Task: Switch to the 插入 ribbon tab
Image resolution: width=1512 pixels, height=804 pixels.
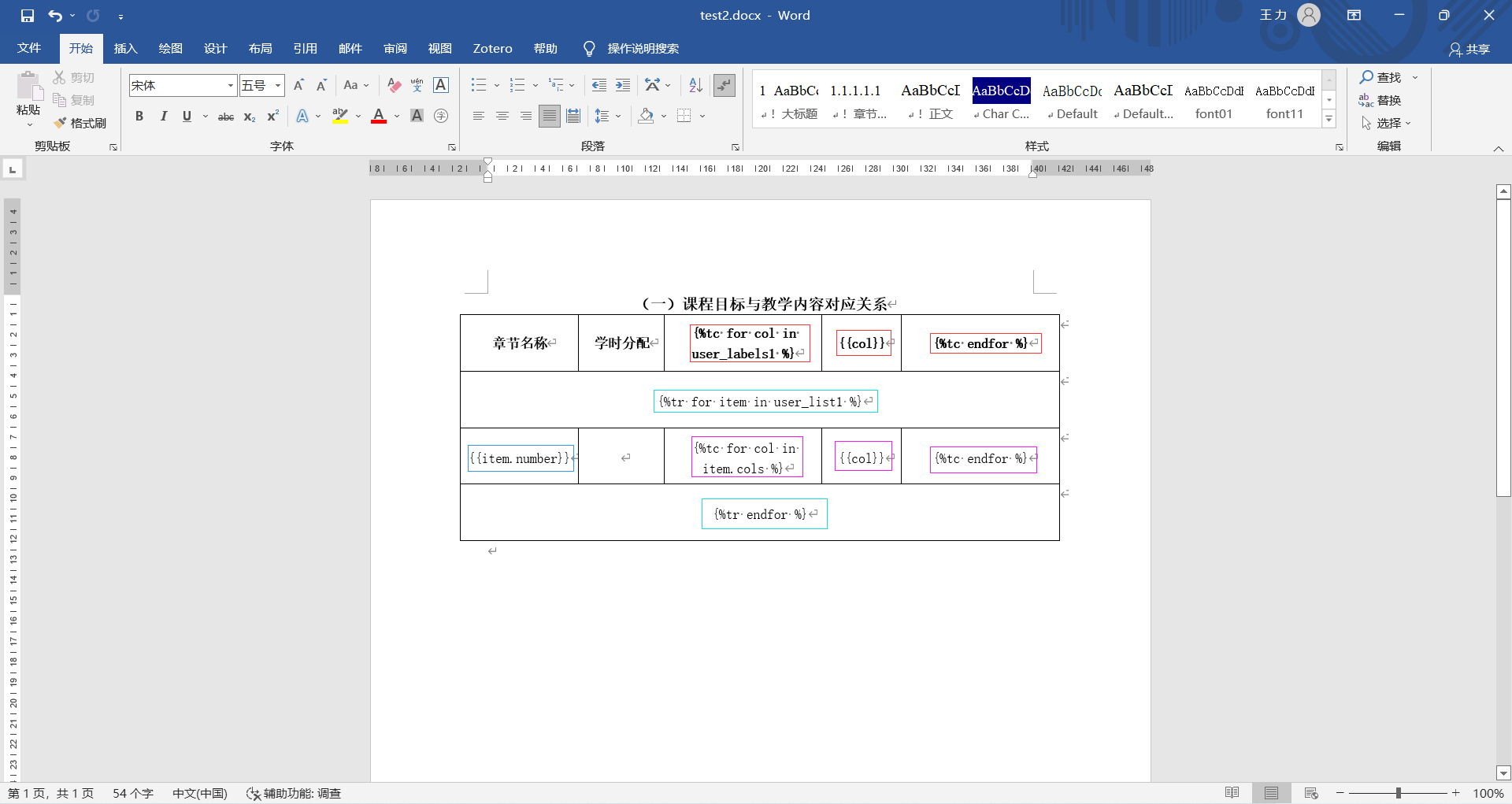Action: coord(124,48)
